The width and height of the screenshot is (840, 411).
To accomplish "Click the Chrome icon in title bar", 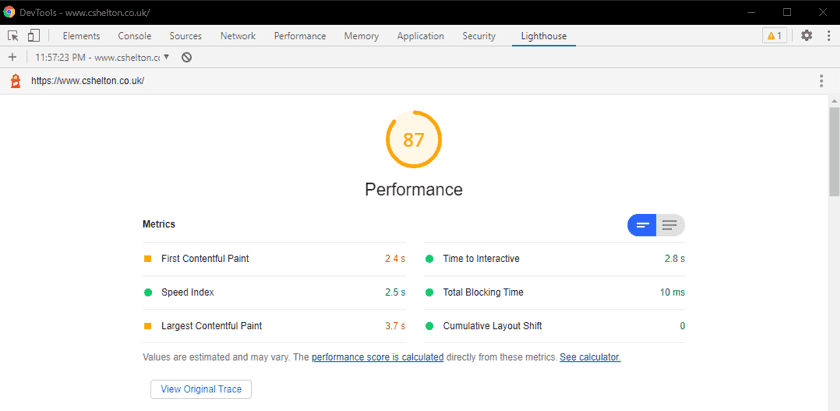I will click(9, 12).
